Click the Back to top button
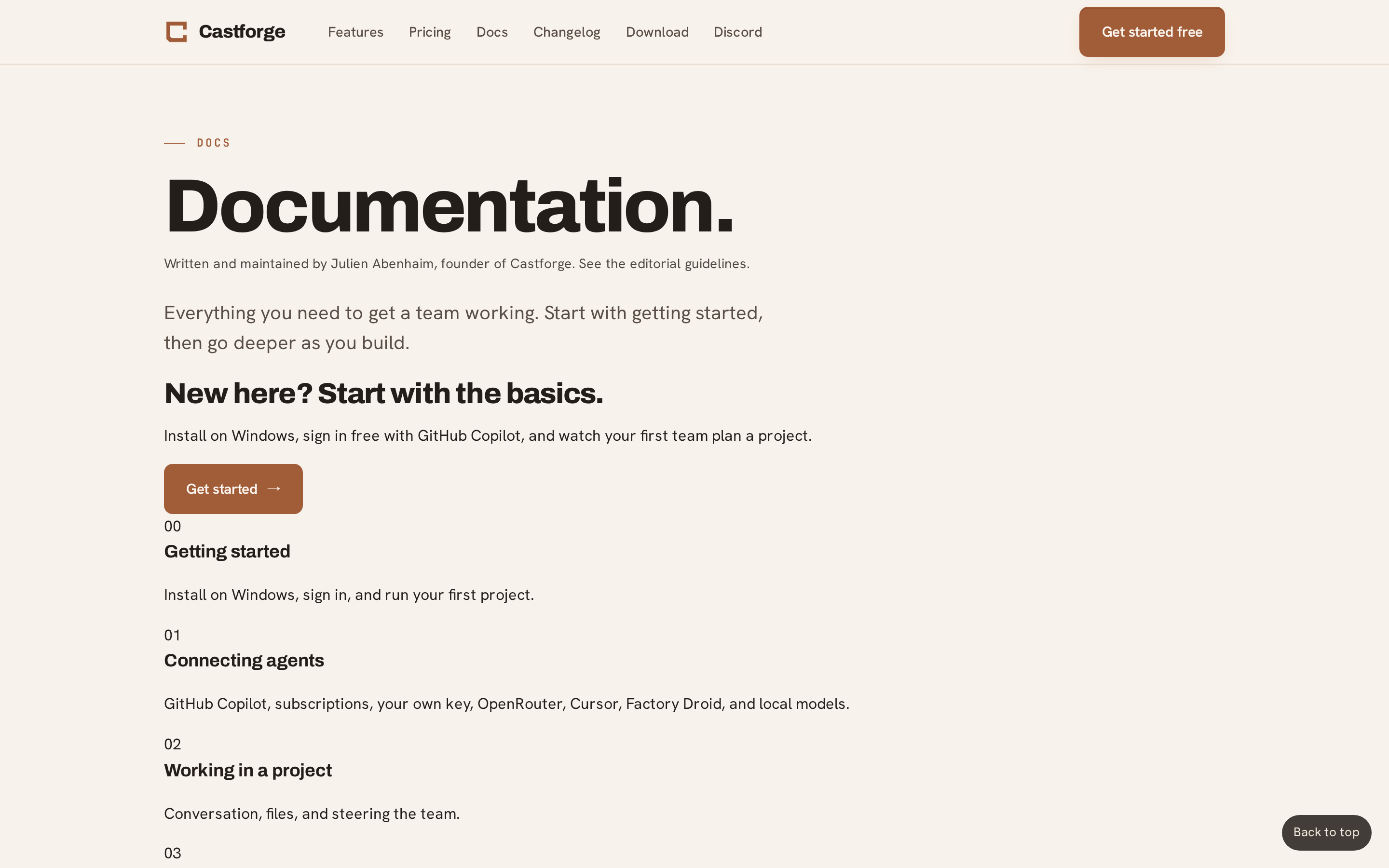The height and width of the screenshot is (868, 1389). pos(1326,832)
